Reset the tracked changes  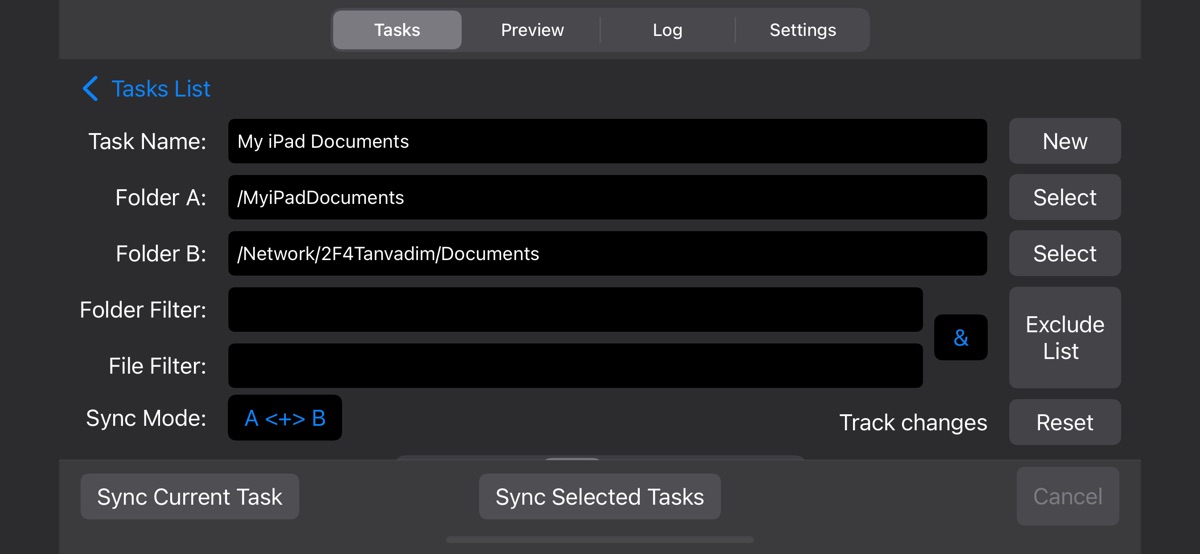[x=1064, y=423]
